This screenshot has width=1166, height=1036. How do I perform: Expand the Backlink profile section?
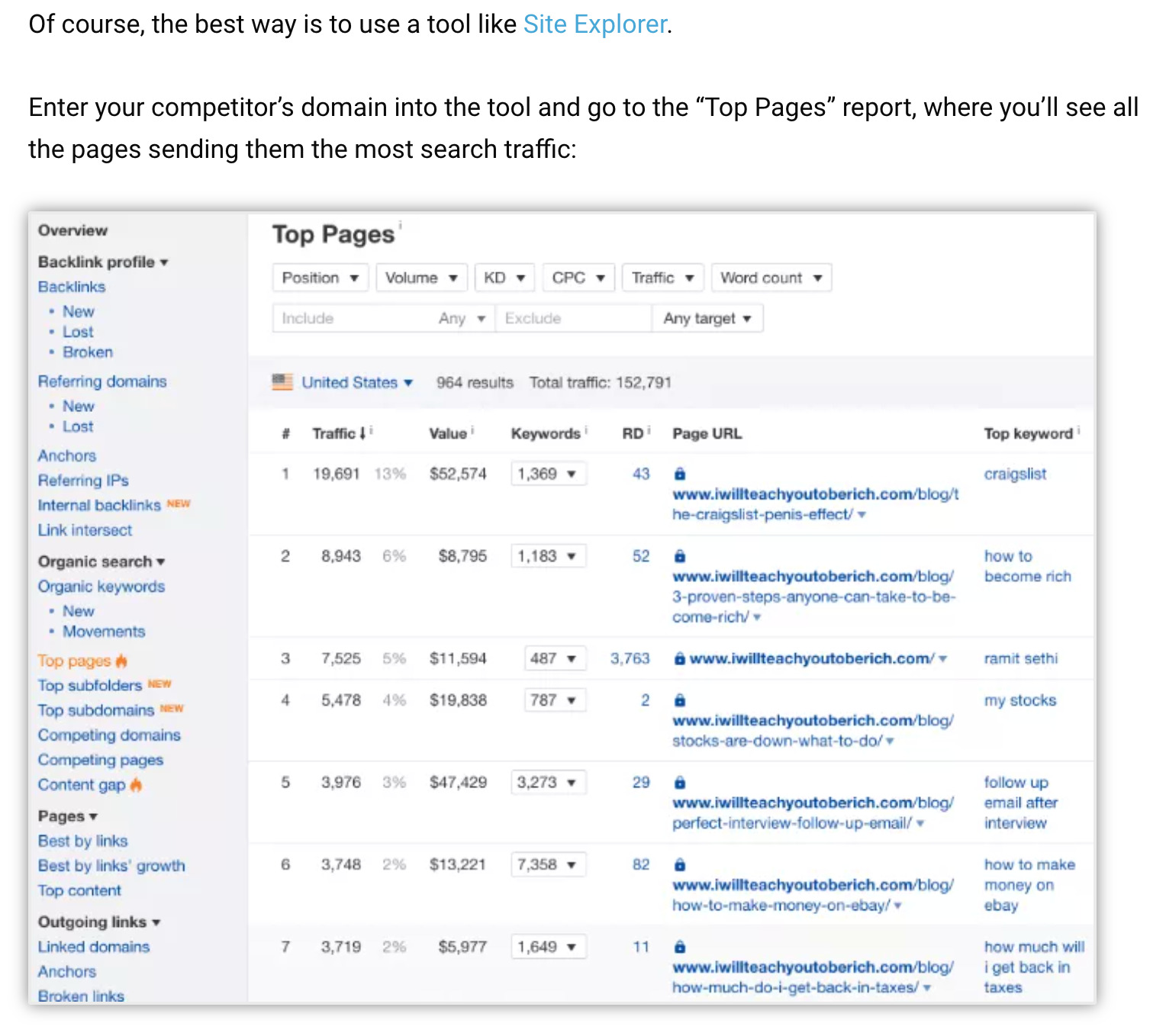point(101,262)
